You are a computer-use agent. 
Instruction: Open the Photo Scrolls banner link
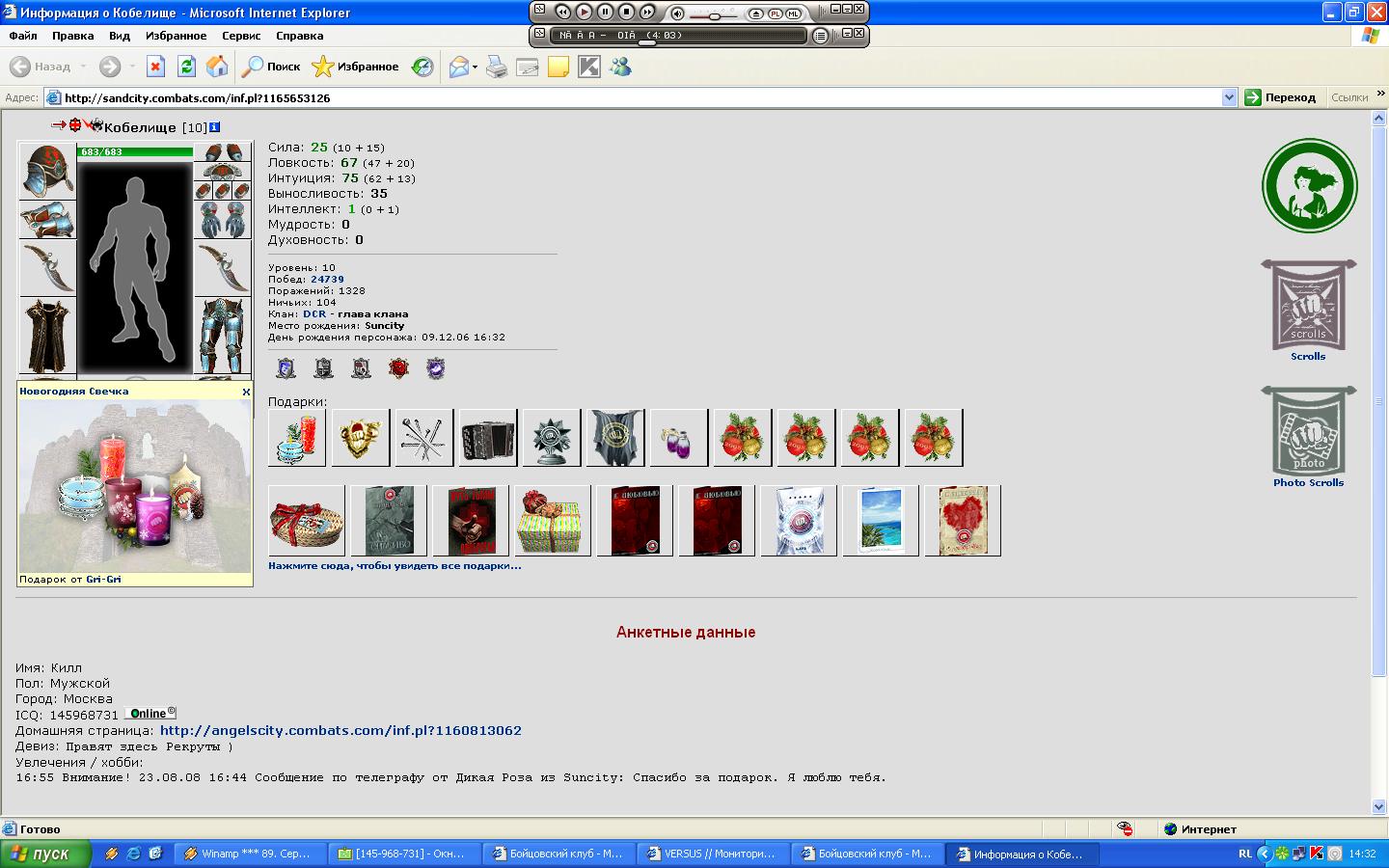pyautogui.click(x=1309, y=437)
